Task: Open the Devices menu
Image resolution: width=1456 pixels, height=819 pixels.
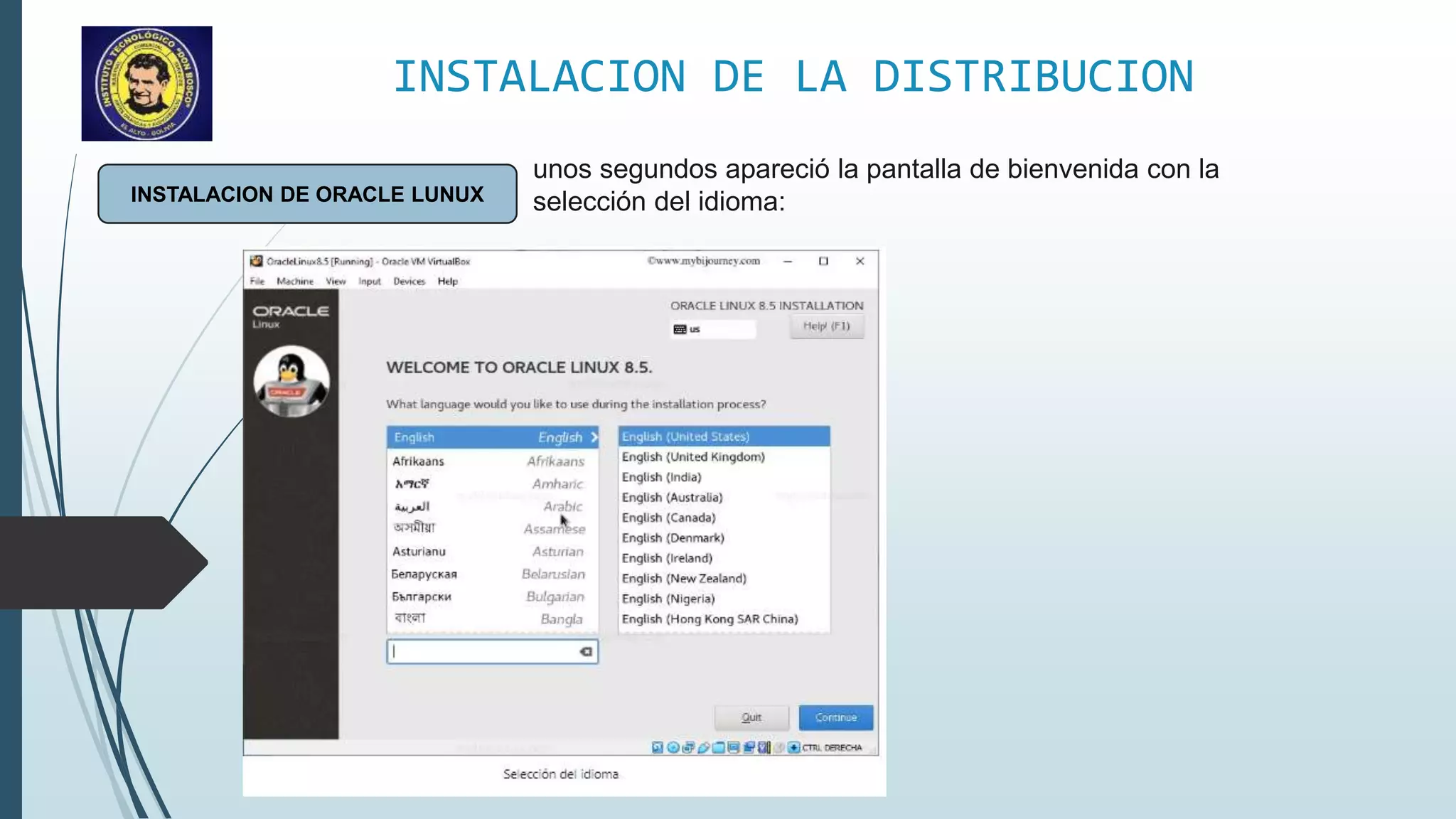Action: pyautogui.click(x=409, y=282)
